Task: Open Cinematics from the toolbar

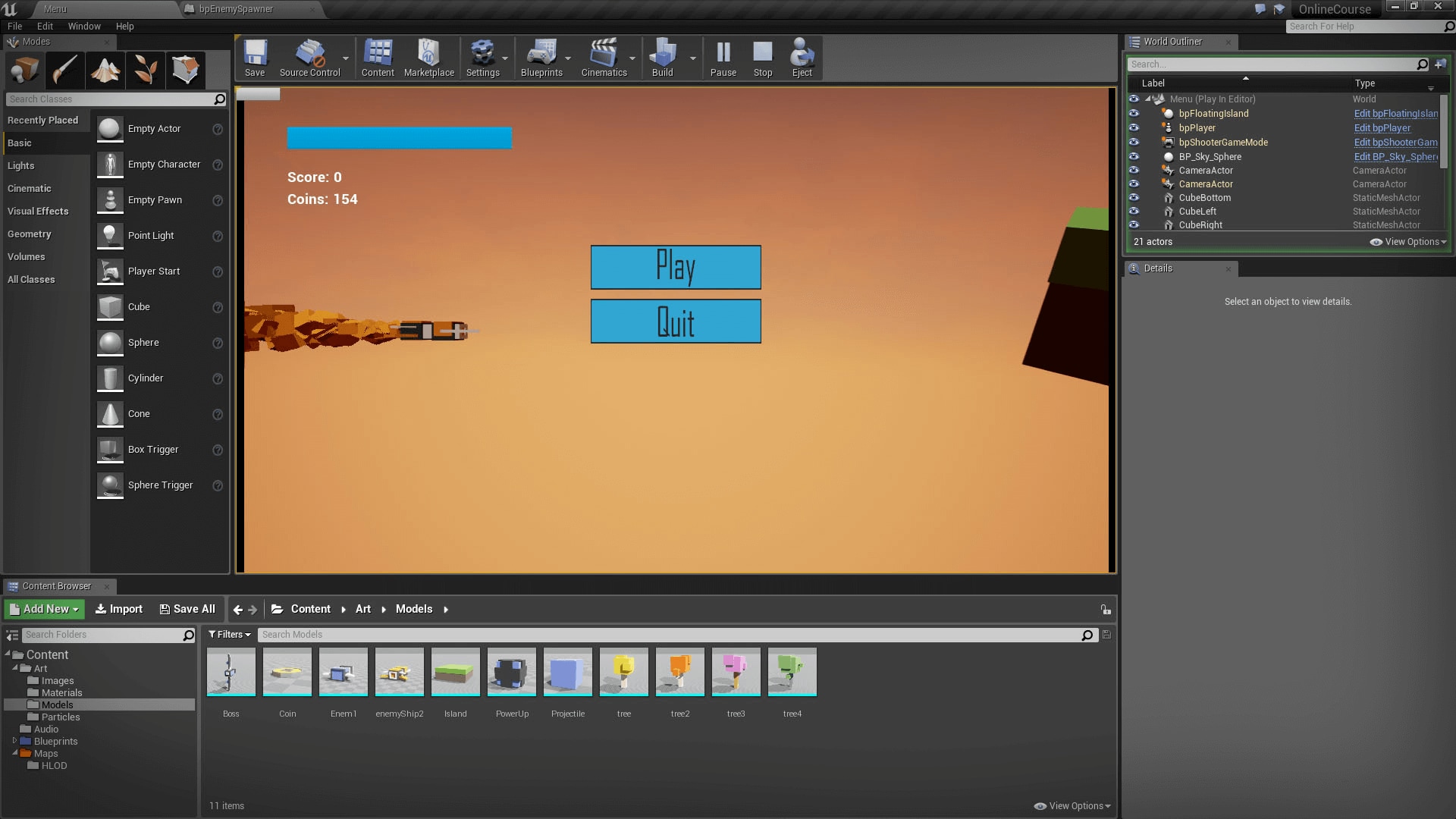Action: point(603,57)
